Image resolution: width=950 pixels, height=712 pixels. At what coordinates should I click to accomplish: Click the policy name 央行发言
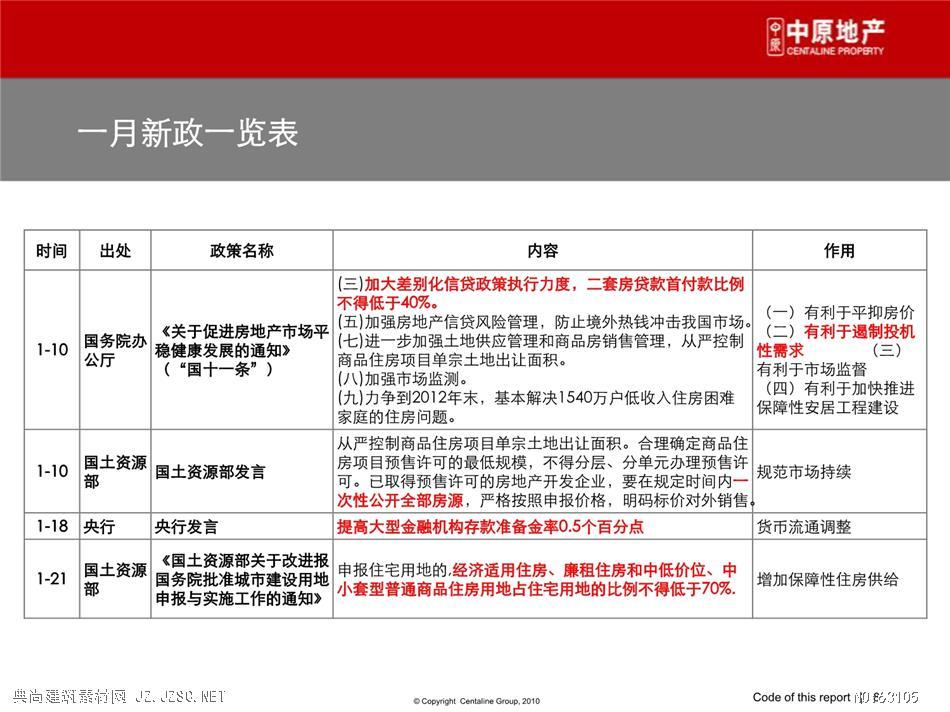tap(187, 527)
